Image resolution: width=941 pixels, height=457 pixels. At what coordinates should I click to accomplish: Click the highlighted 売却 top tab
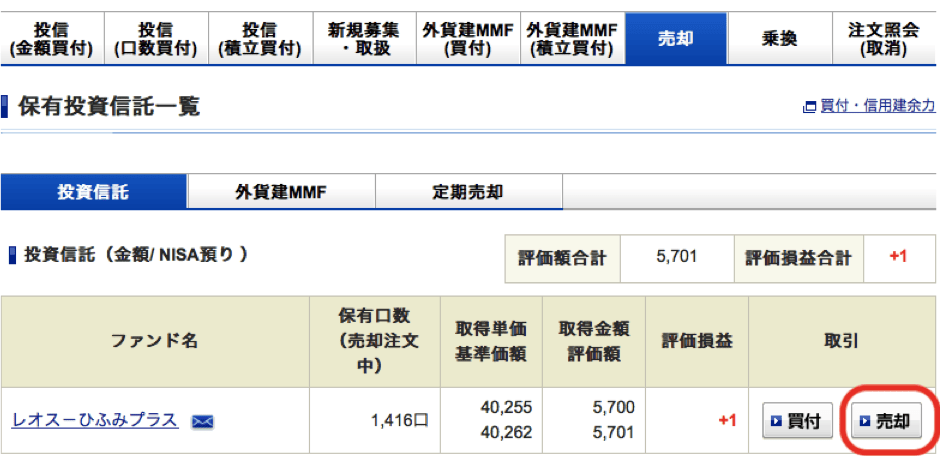[x=675, y=39]
